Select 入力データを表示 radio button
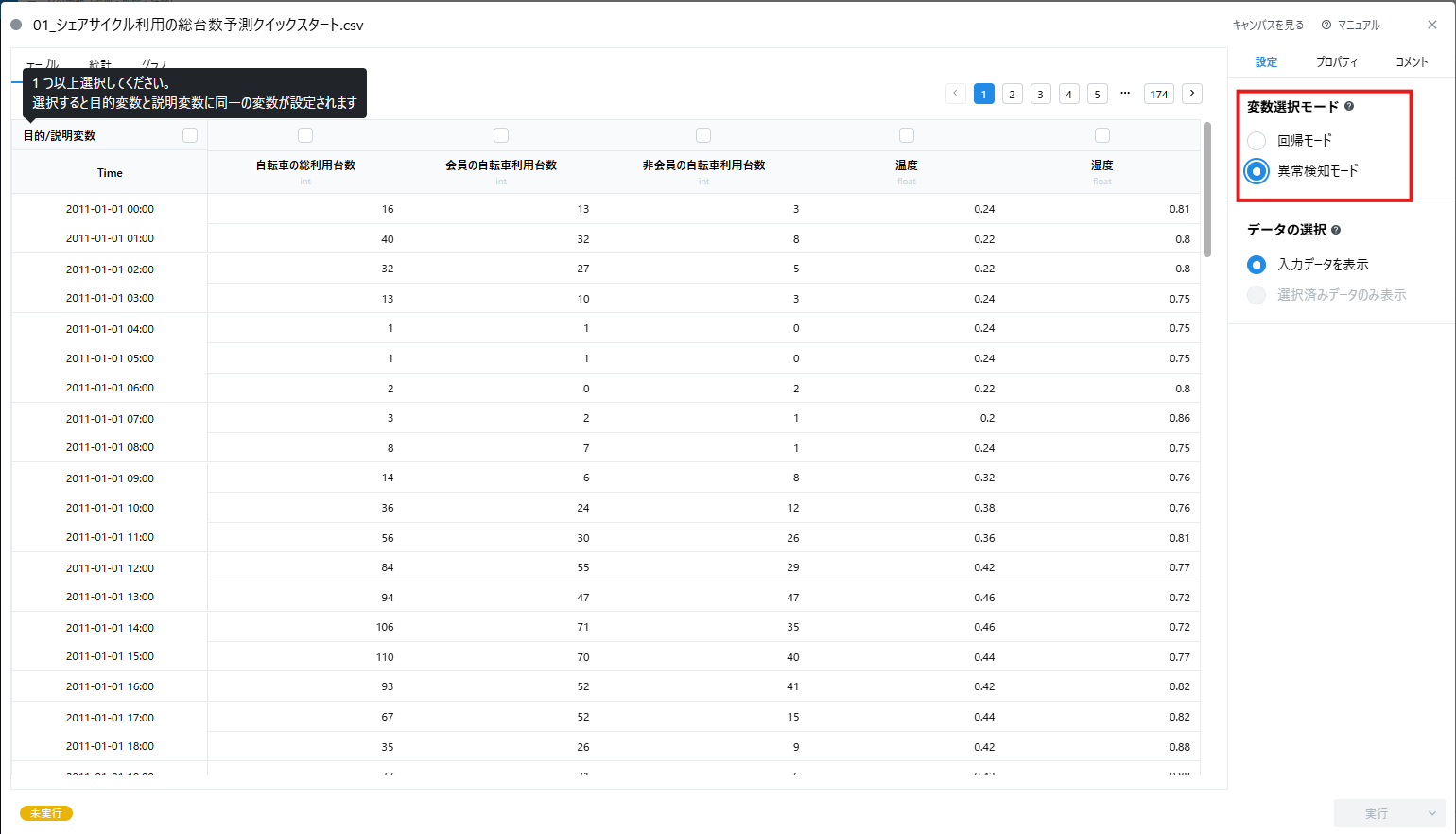1456x834 pixels. [x=1257, y=265]
